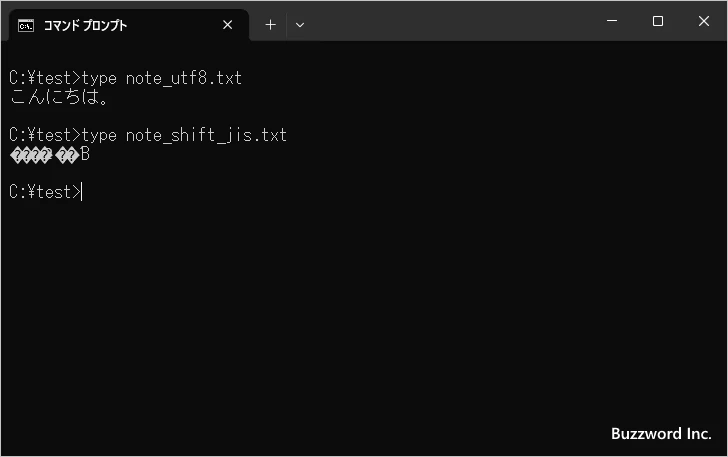
Task: Click the active prompt cursor after the last C:\test>
Action: [x=82, y=192]
